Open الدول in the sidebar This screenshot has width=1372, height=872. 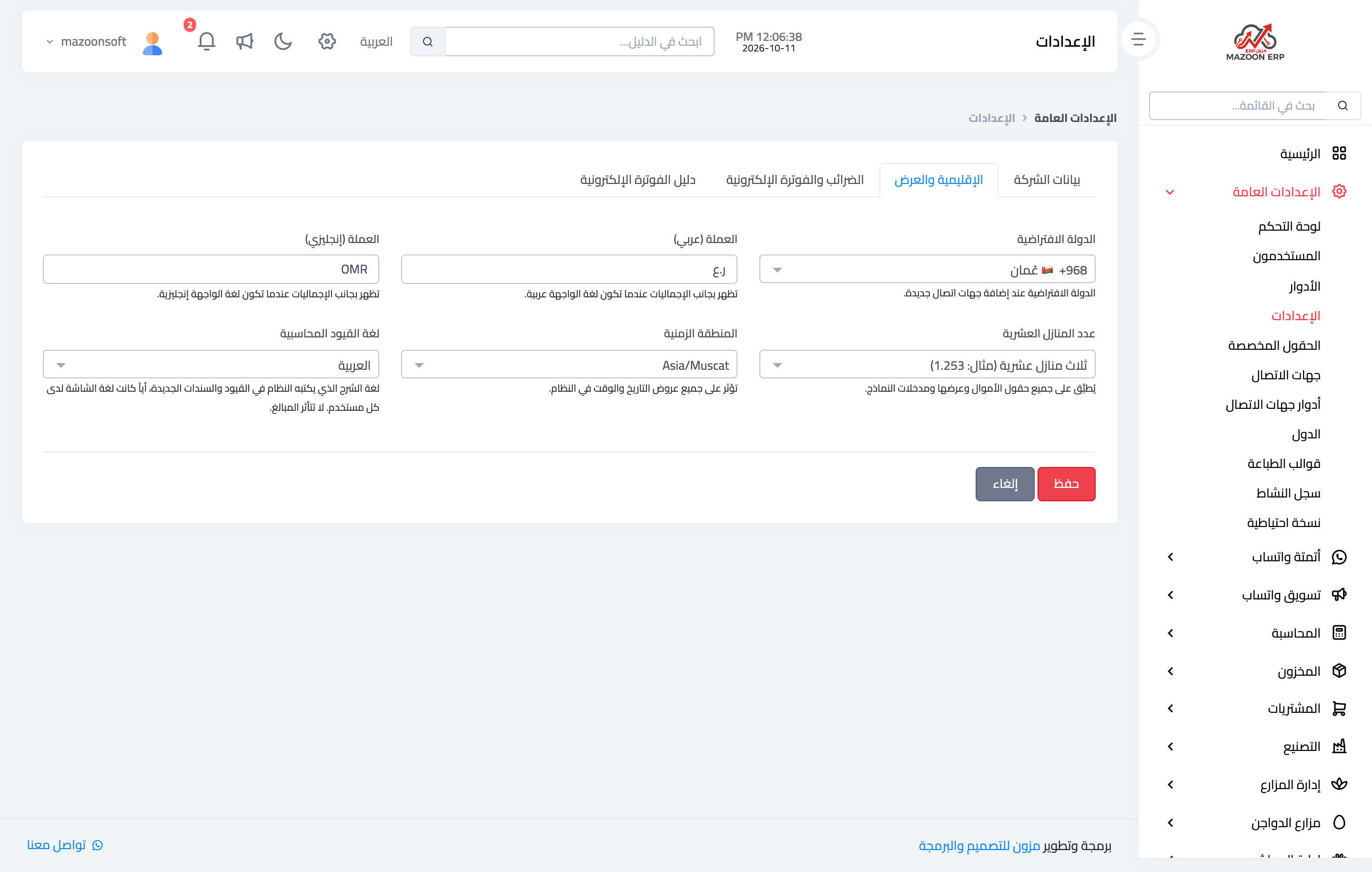tap(1306, 434)
